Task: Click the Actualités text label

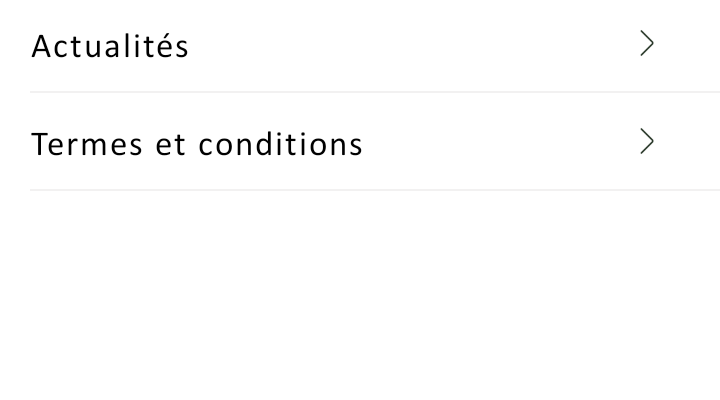Action: pyautogui.click(x=110, y=46)
